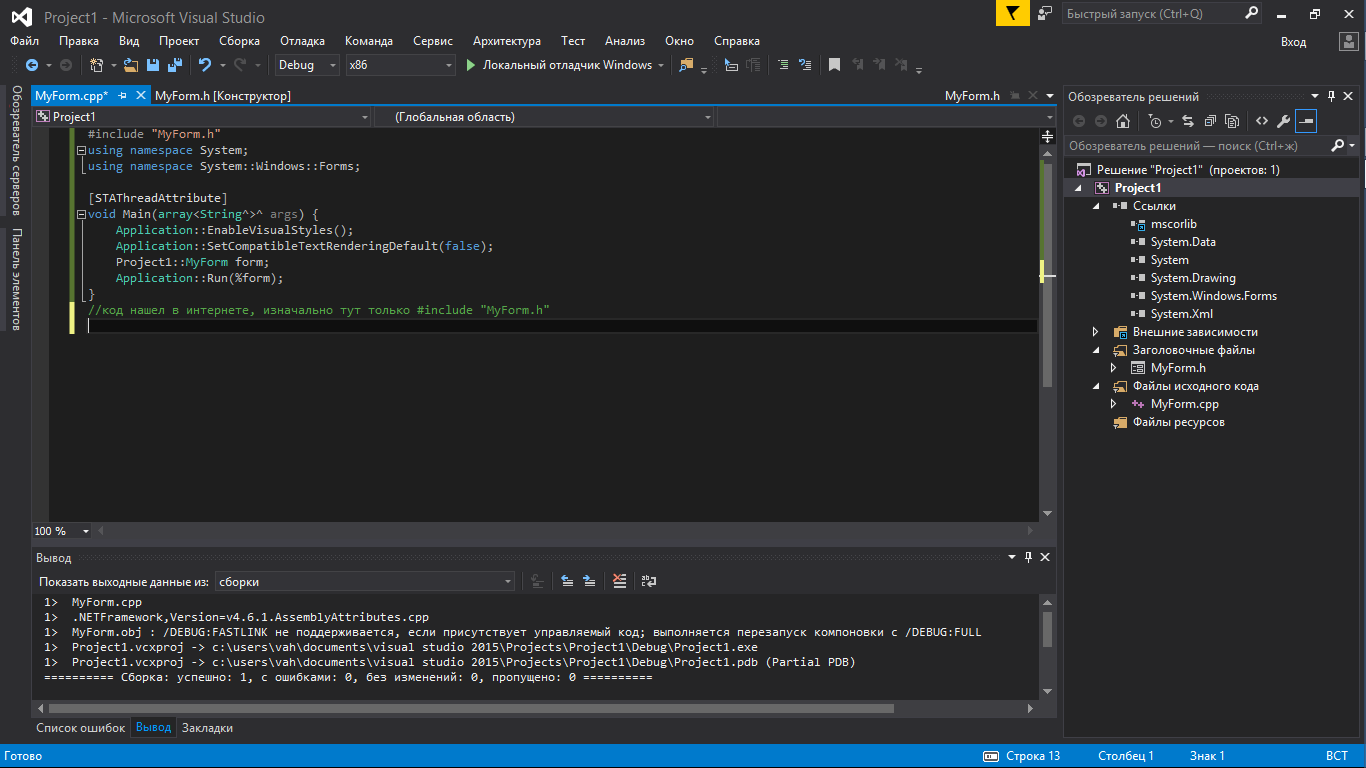Open Properties wrench icon in Solution Explorer
Screen dimensions: 1366x768
point(1284,121)
